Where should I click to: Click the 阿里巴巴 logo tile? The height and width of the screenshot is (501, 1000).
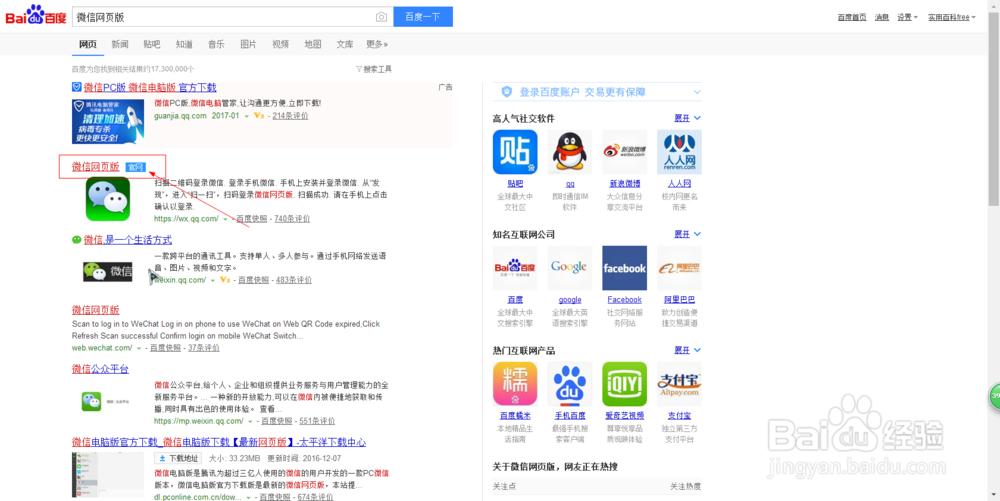(679, 268)
